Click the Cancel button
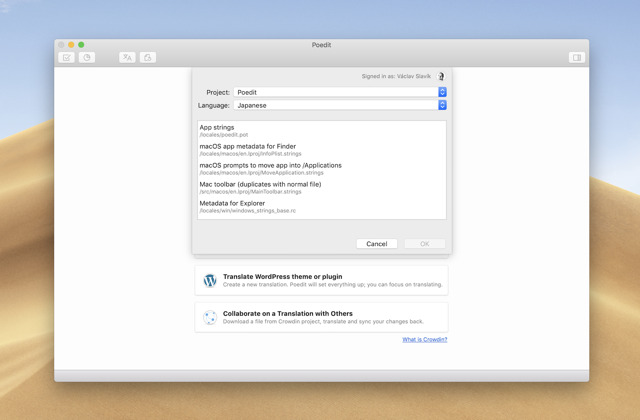 376,244
